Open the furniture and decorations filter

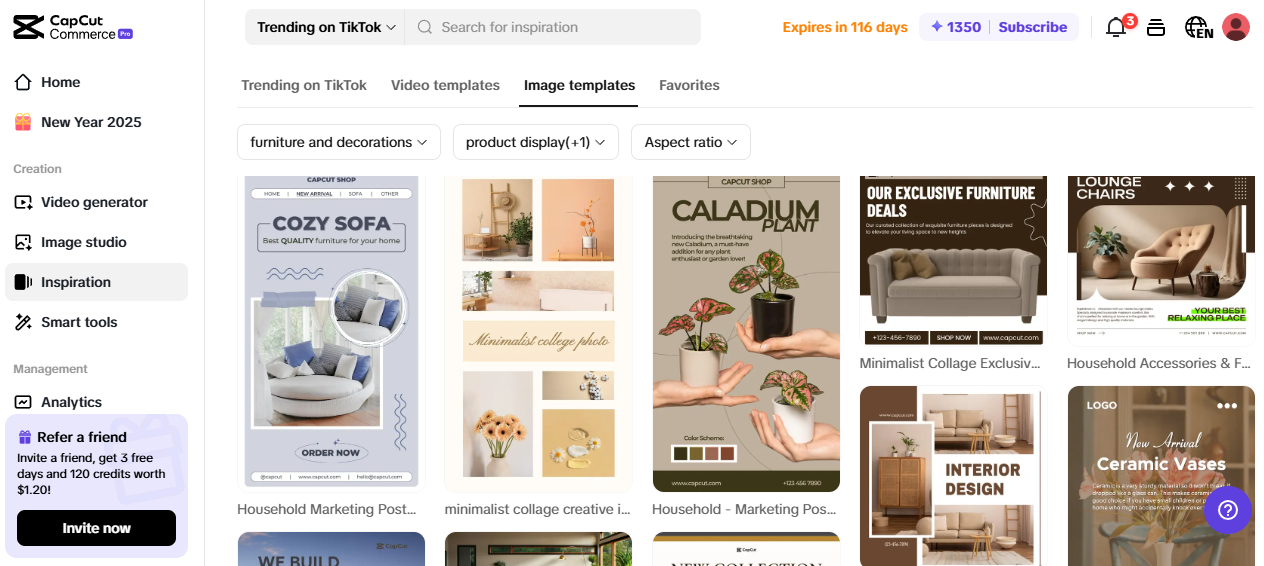[x=339, y=142]
